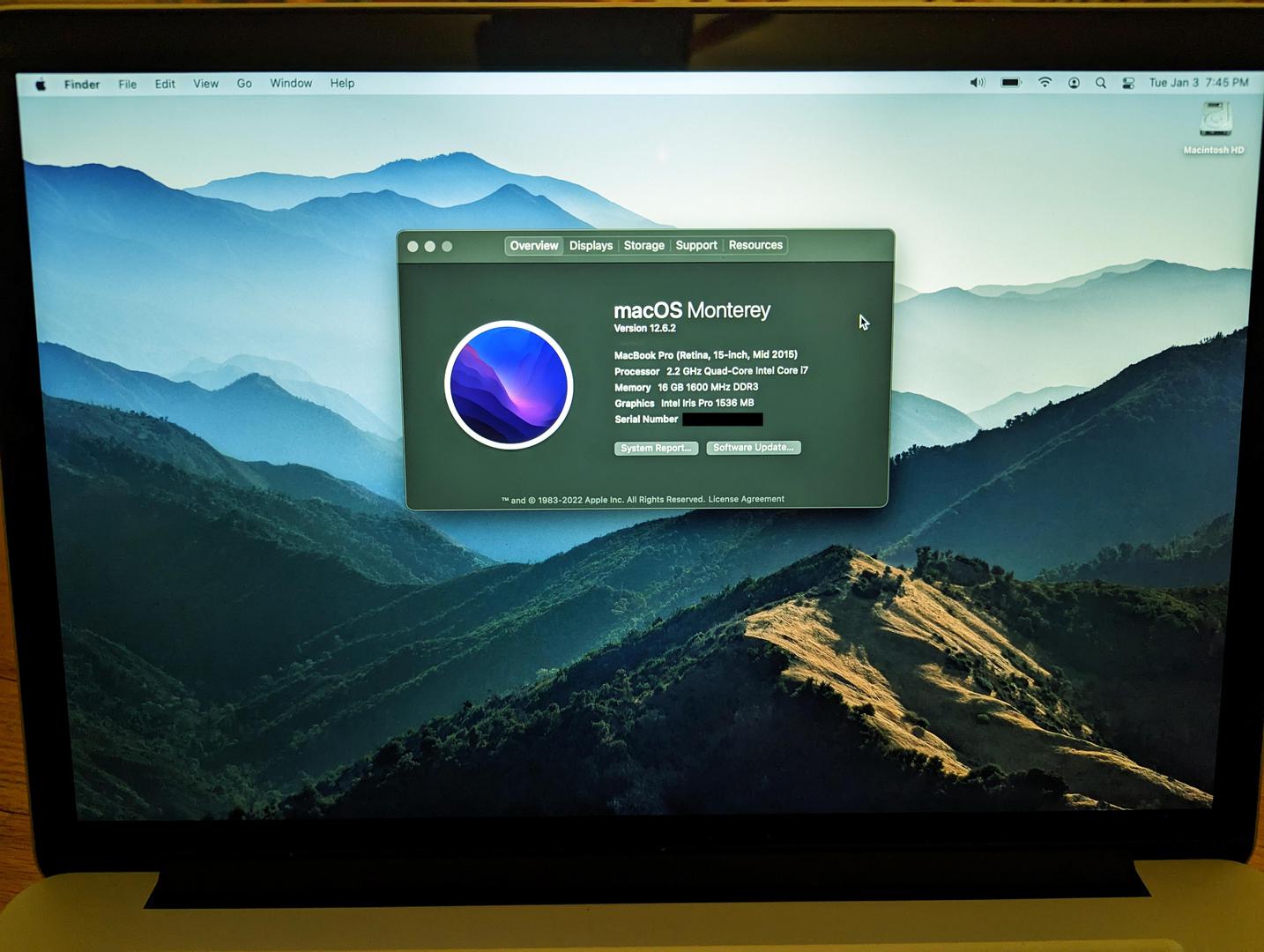Open Spotlight search magnifier
This screenshot has height=952, width=1264.
pyautogui.click(x=1101, y=83)
